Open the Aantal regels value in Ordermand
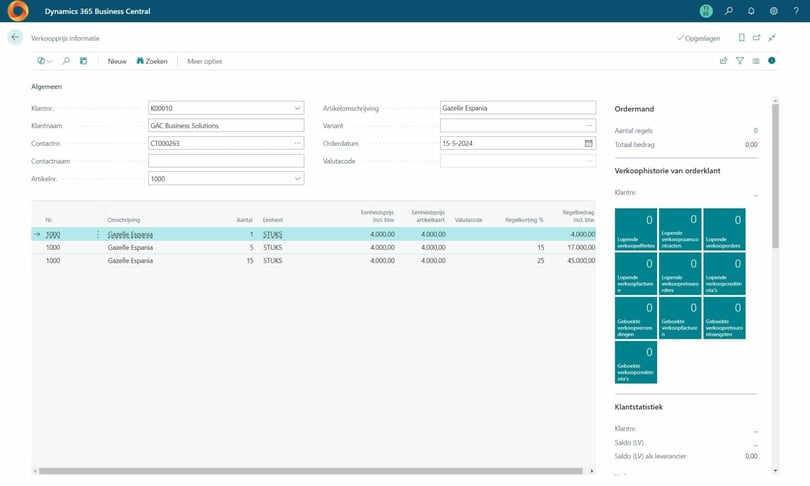Image resolution: width=810 pixels, height=486 pixels. coord(755,131)
